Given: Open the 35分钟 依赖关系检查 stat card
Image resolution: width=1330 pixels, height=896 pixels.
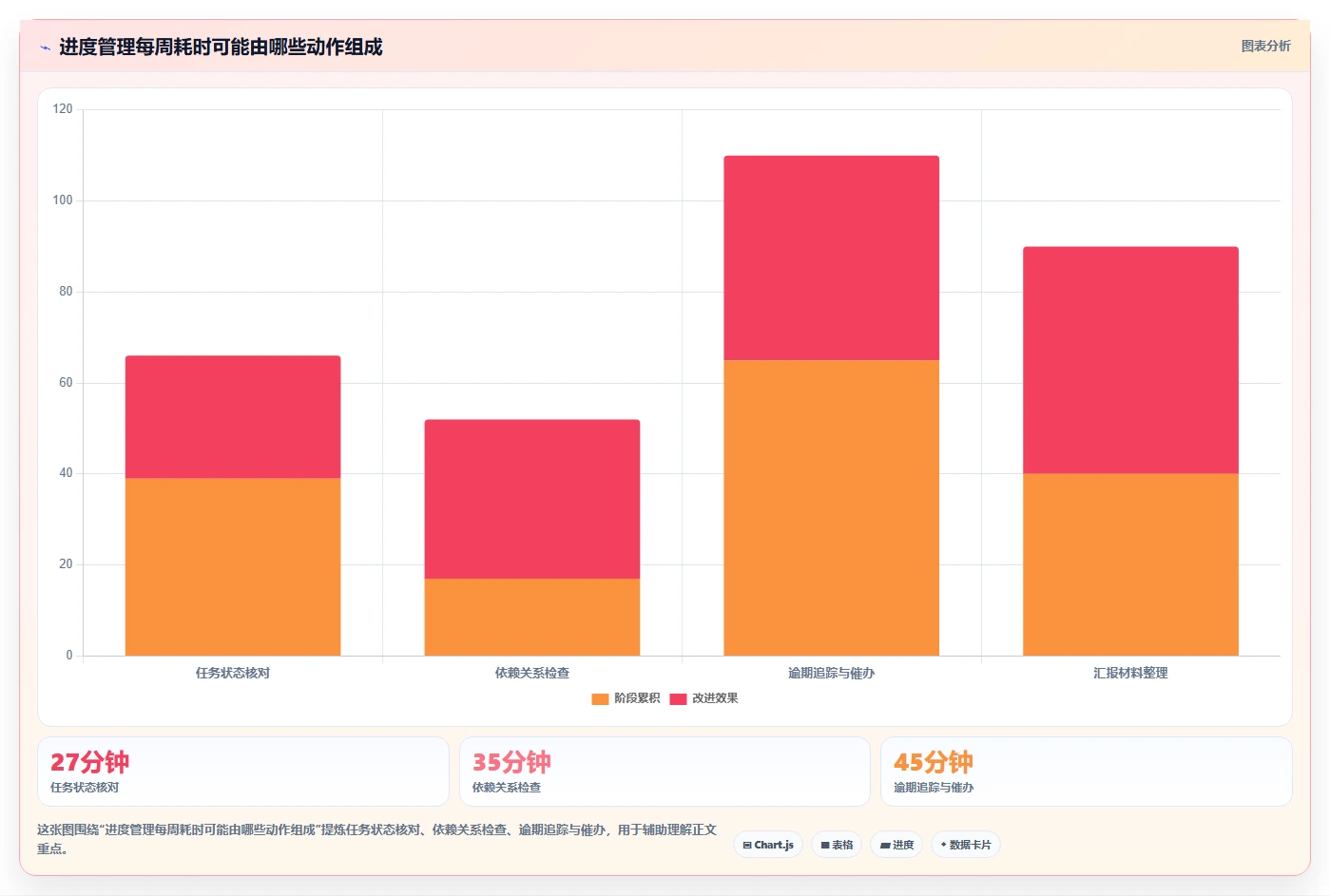Looking at the screenshot, I should click(x=665, y=772).
